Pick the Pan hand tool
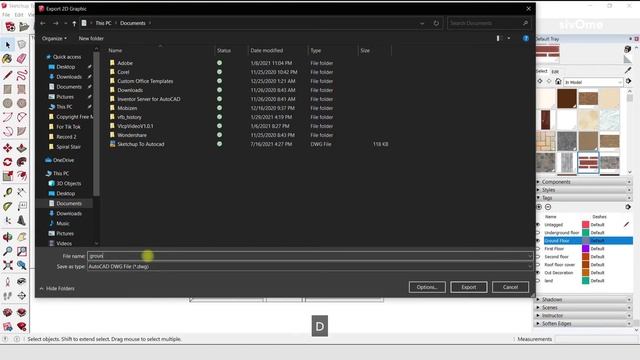The width and height of the screenshot is (640, 360). 22,237
